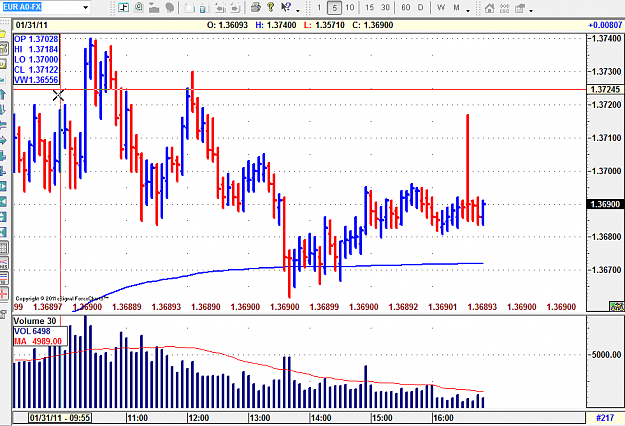
Task: Click the properties window icon at toolbar end
Action: coord(520,8)
